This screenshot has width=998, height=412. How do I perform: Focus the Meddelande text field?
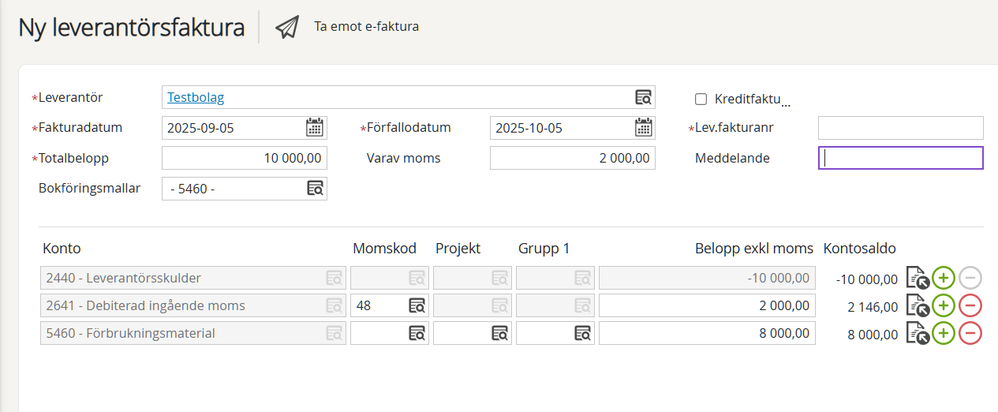coord(901,158)
